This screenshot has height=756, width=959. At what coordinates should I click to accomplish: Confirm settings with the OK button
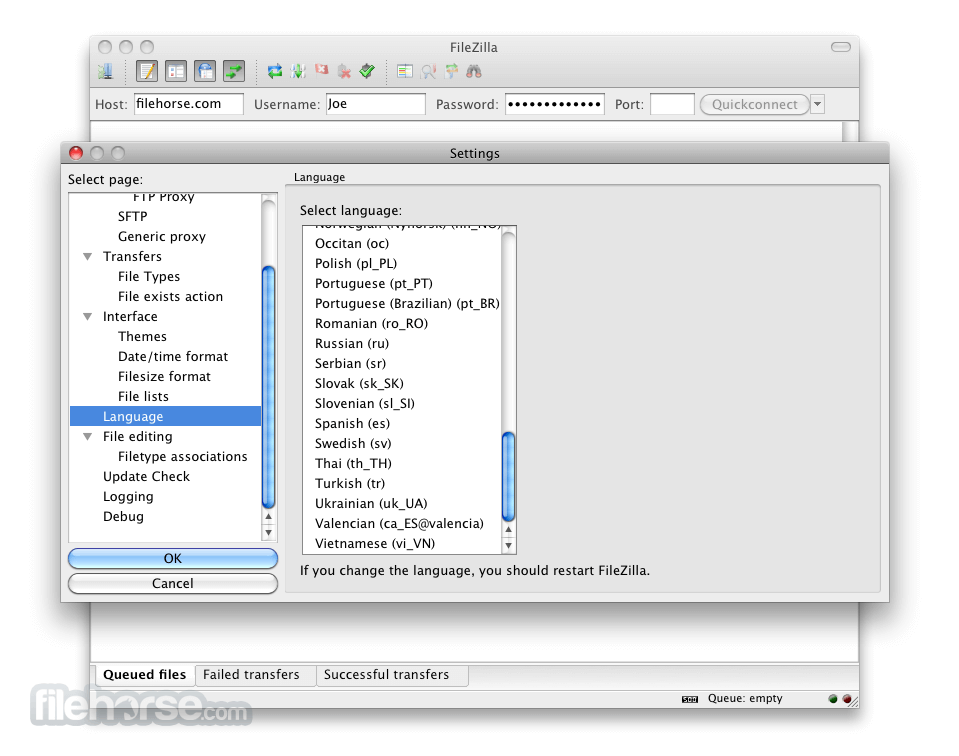(172, 558)
